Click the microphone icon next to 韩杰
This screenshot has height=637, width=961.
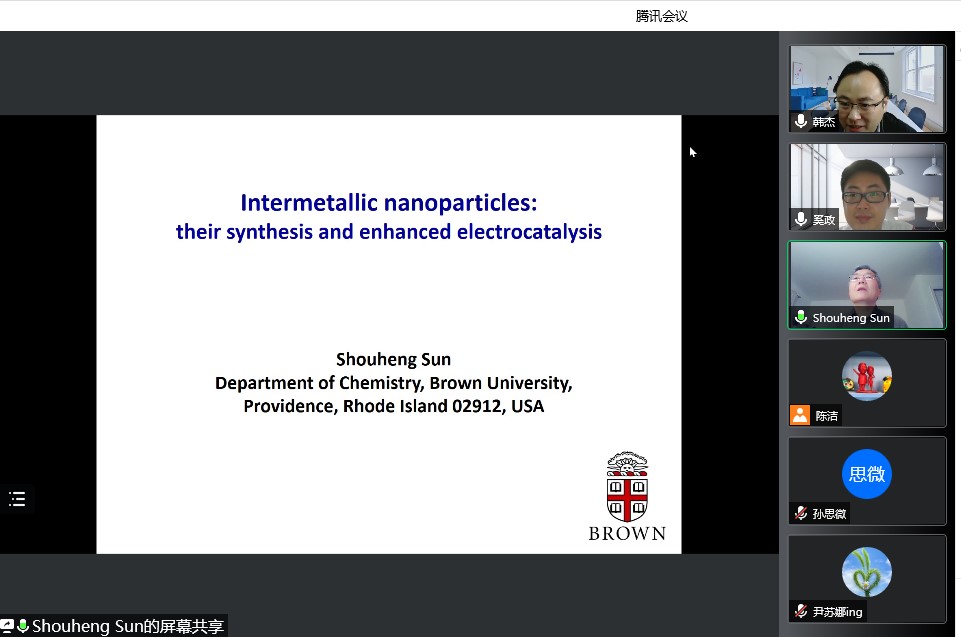point(800,121)
